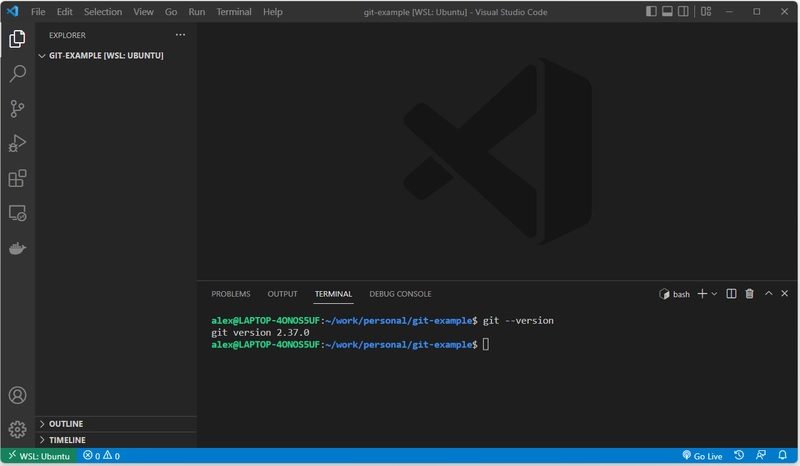Open the Extensions view icon
The height and width of the screenshot is (466, 800).
pyautogui.click(x=17, y=178)
